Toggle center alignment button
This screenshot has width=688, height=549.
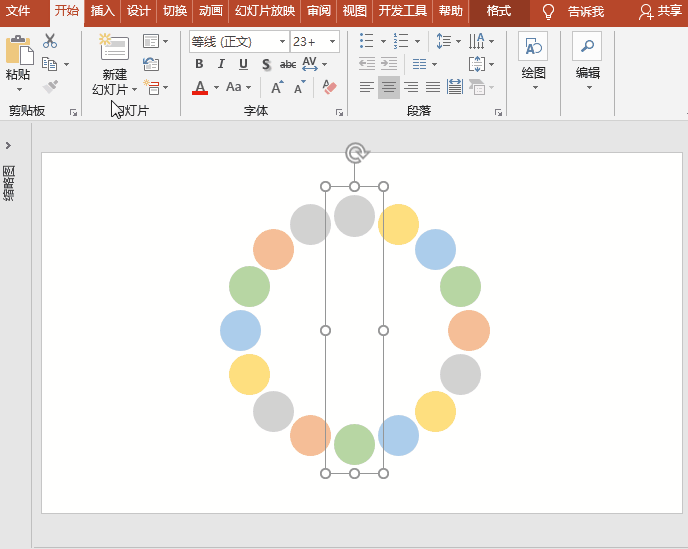click(x=389, y=87)
